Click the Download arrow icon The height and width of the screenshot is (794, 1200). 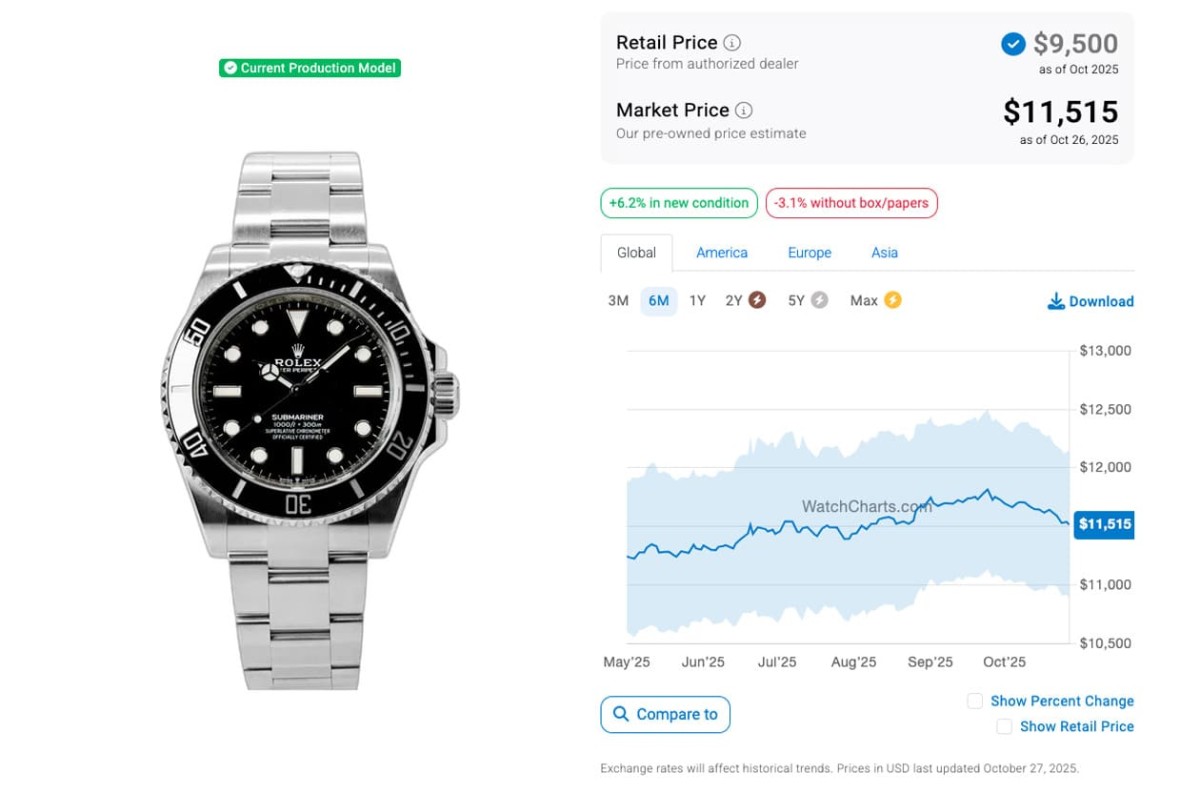click(1056, 301)
